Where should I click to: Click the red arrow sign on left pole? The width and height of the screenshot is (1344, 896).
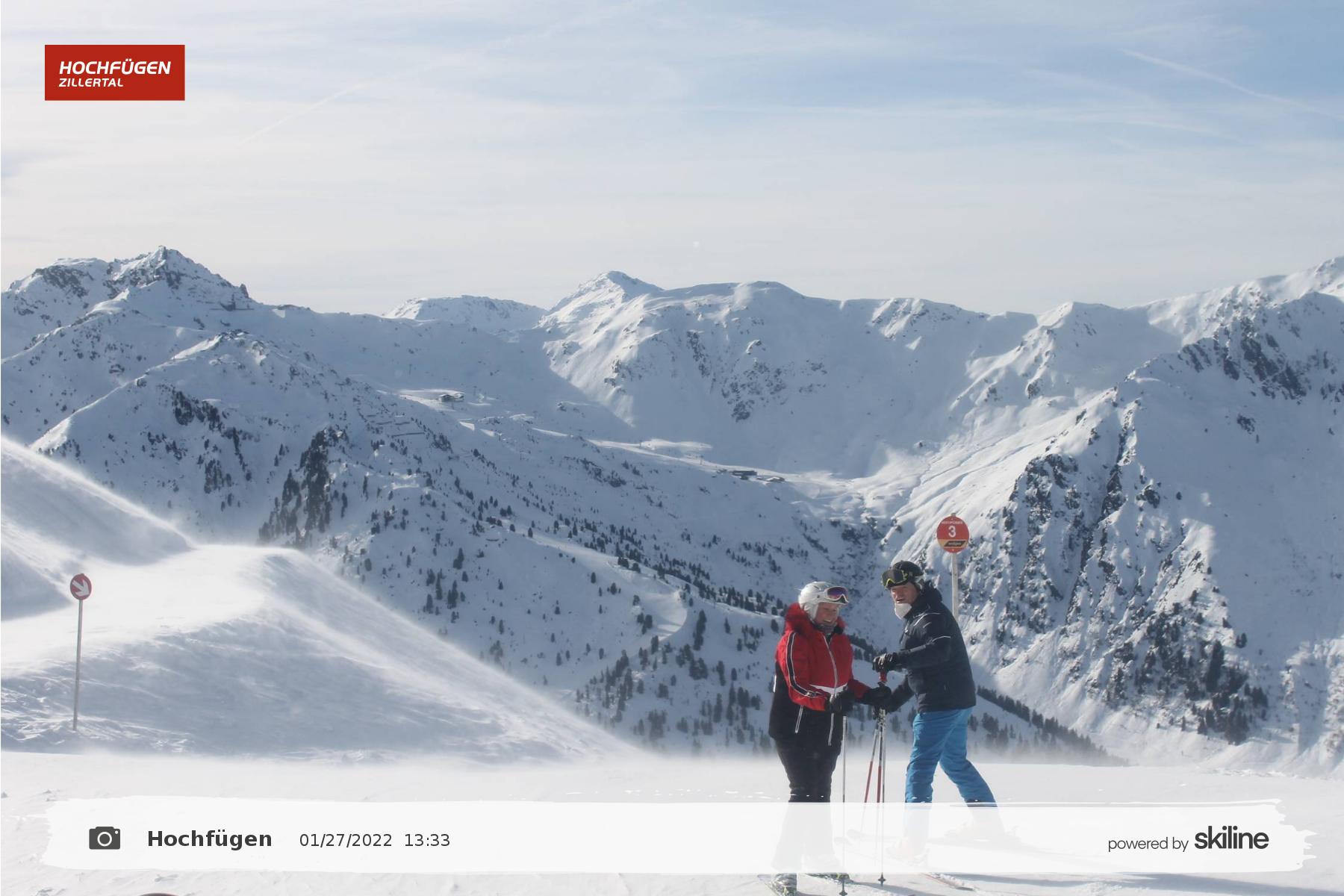point(80,587)
